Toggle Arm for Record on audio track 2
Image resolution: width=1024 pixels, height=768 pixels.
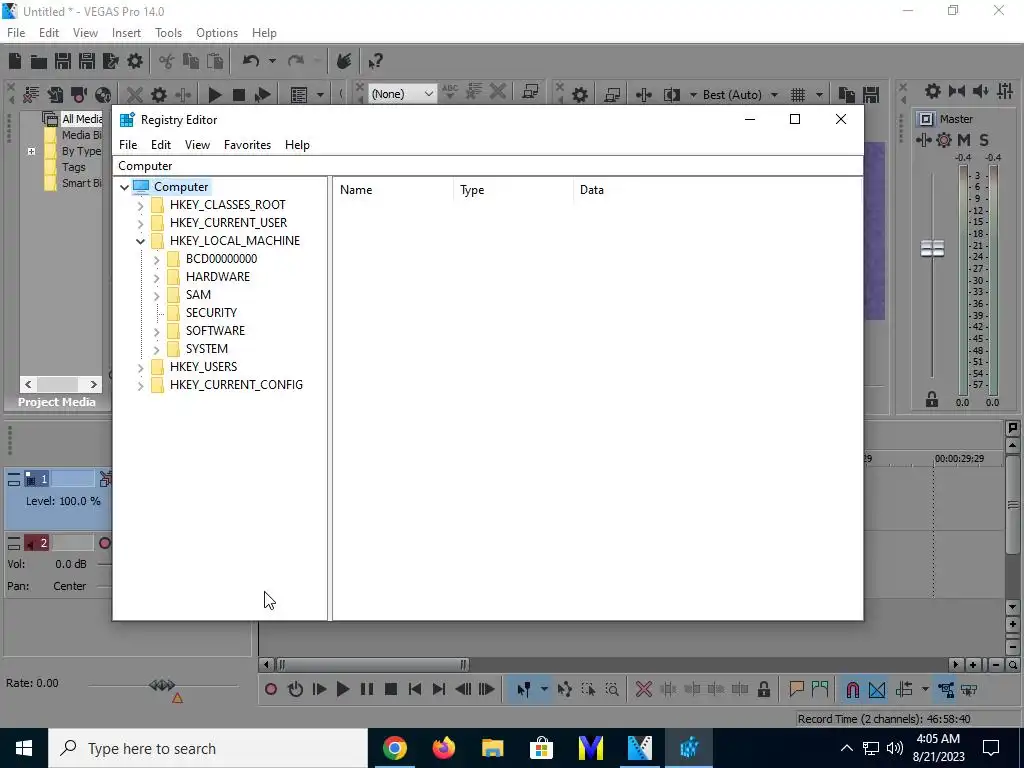104,543
